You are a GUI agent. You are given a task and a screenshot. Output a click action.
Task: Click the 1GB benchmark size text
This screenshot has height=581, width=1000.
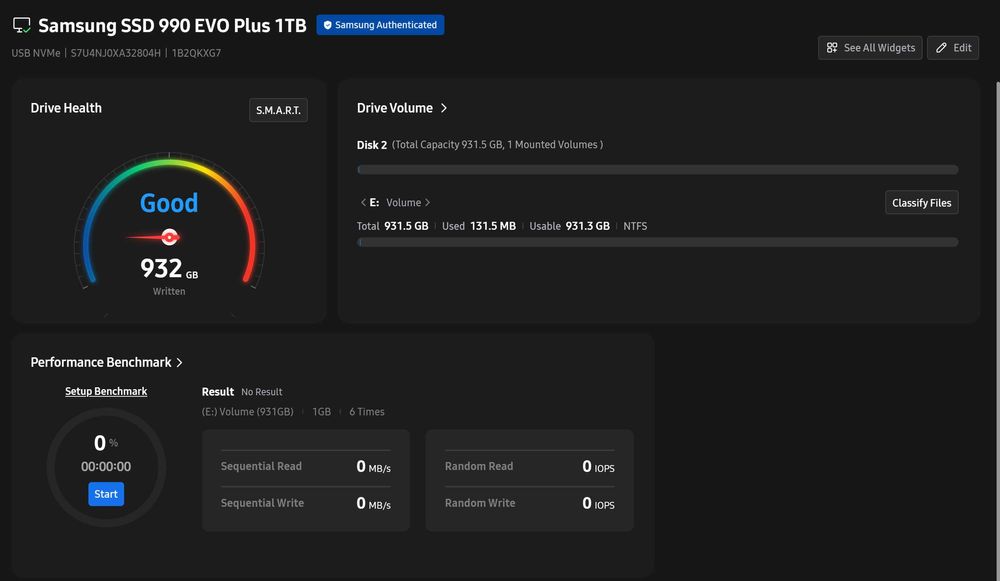[x=321, y=411]
